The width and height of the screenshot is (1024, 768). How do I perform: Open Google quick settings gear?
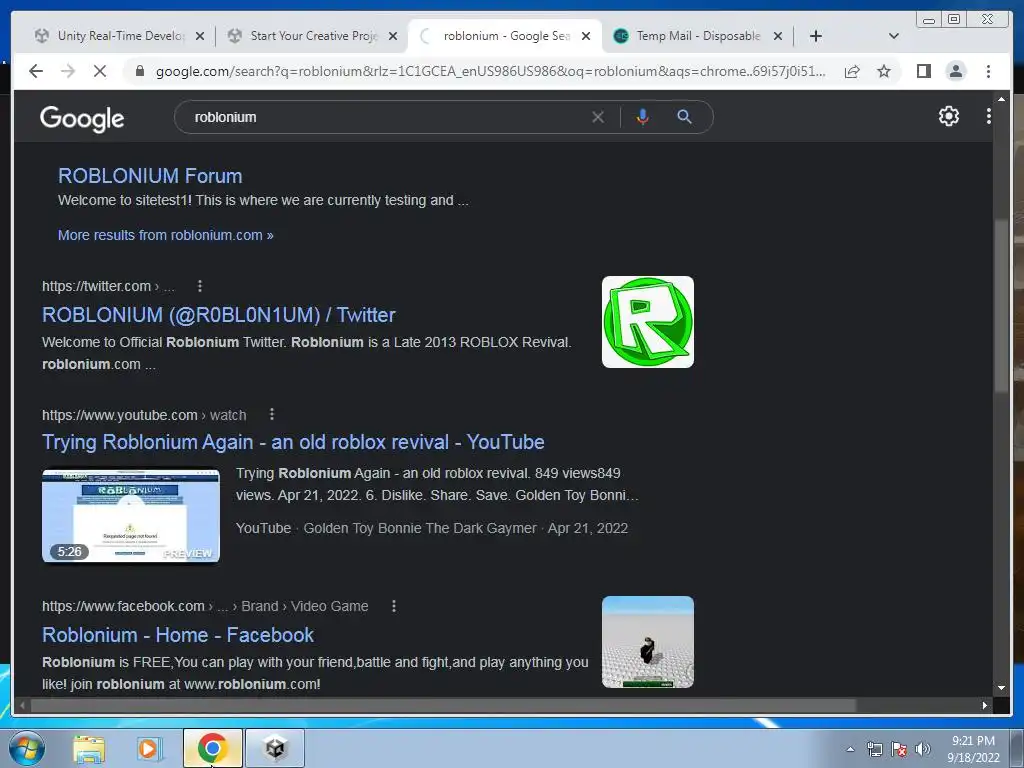coord(948,116)
